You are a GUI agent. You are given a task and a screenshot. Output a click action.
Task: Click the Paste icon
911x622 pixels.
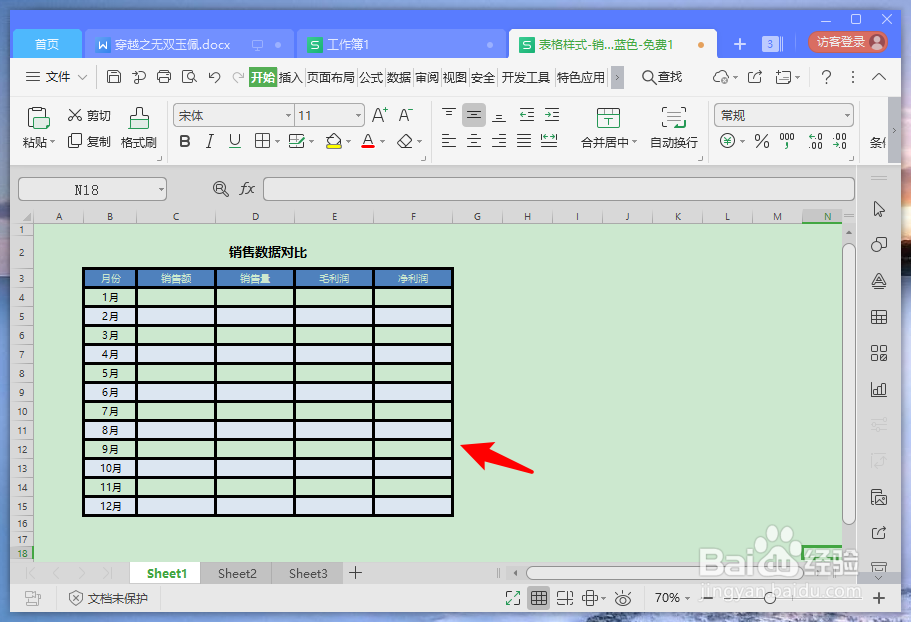coord(38,118)
